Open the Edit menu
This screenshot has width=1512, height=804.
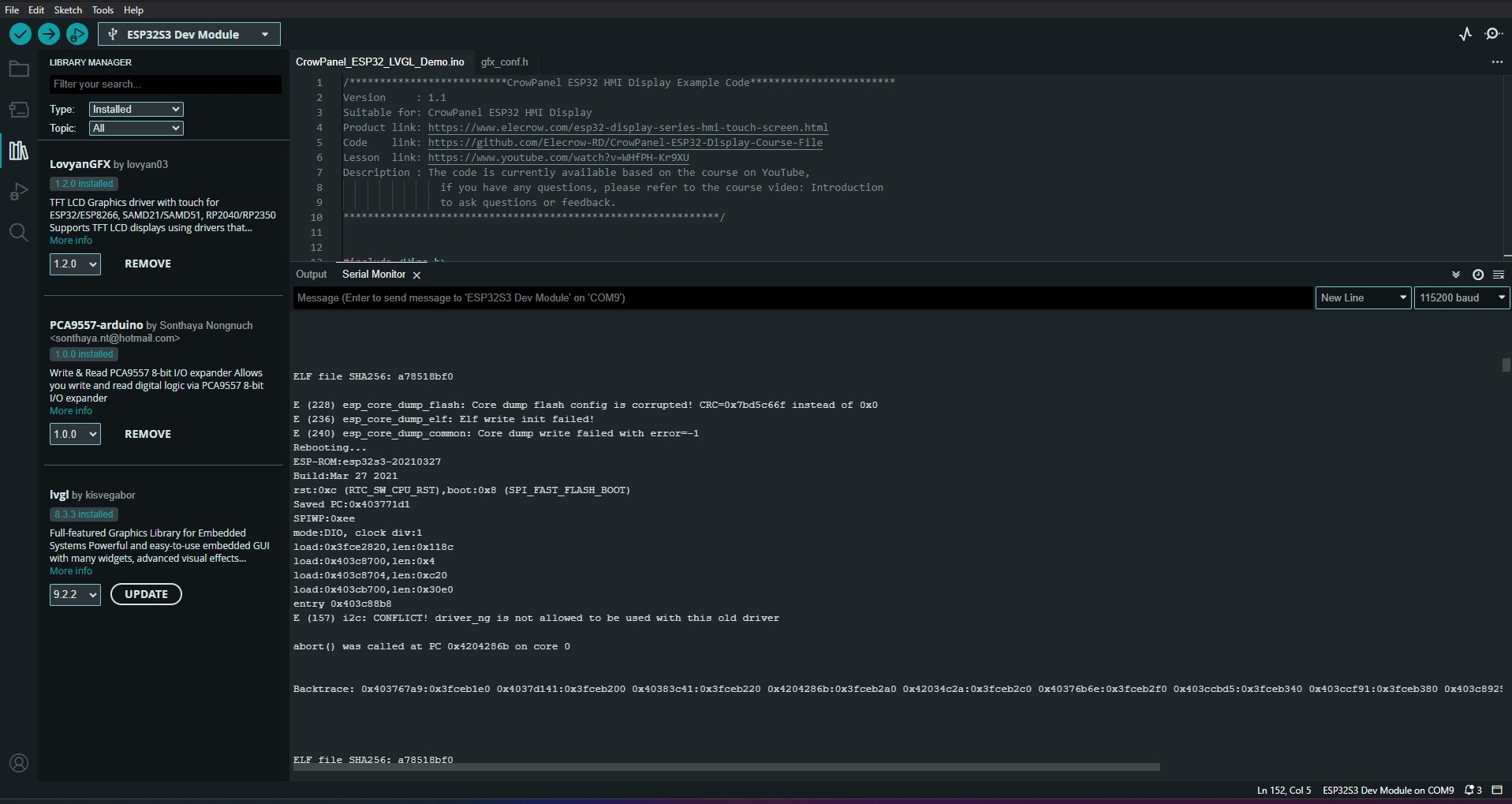[x=36, y=10]
